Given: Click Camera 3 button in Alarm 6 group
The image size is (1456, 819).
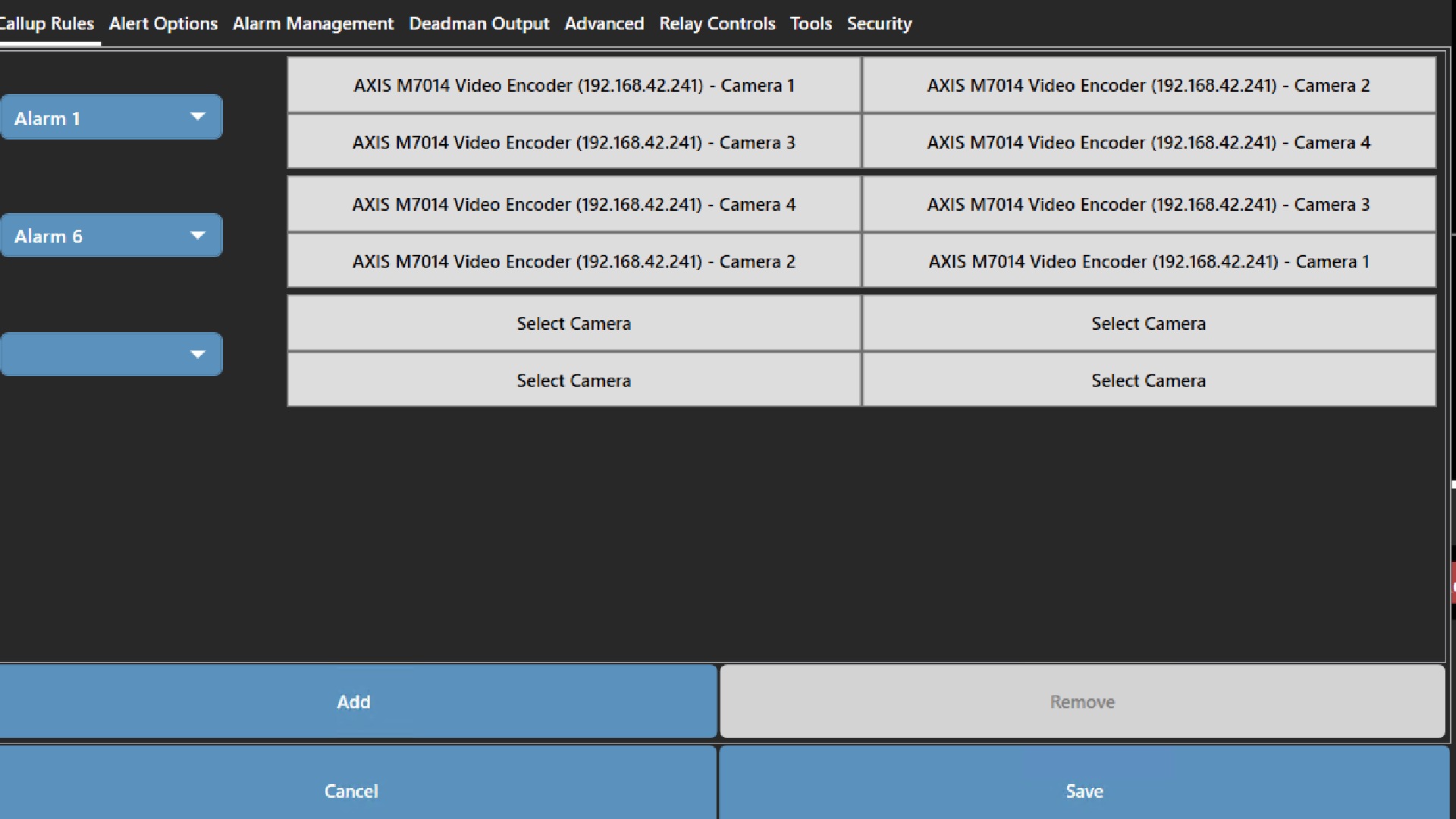Looking at the screenshot, I should click(1149, 204).
